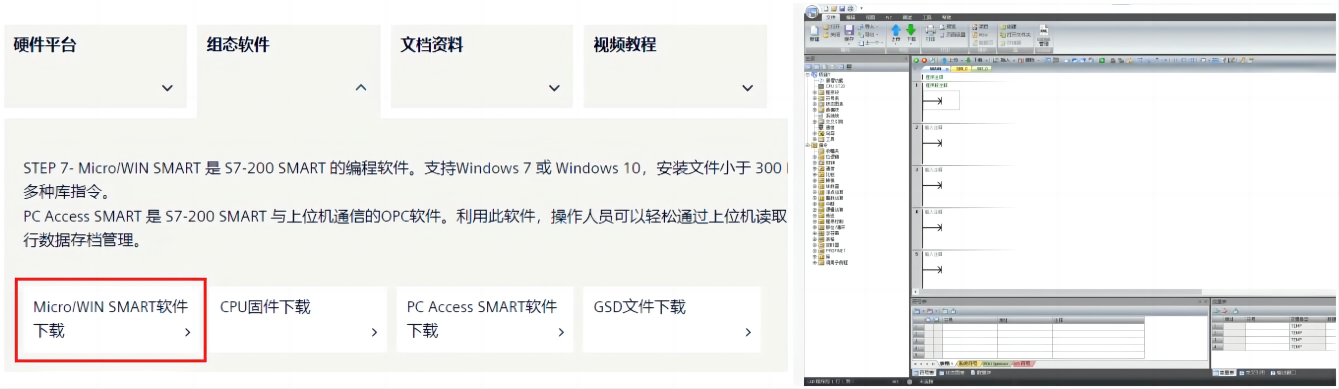
Task: Select the 编辑 ribbon tab
Action: pos(850,17)
